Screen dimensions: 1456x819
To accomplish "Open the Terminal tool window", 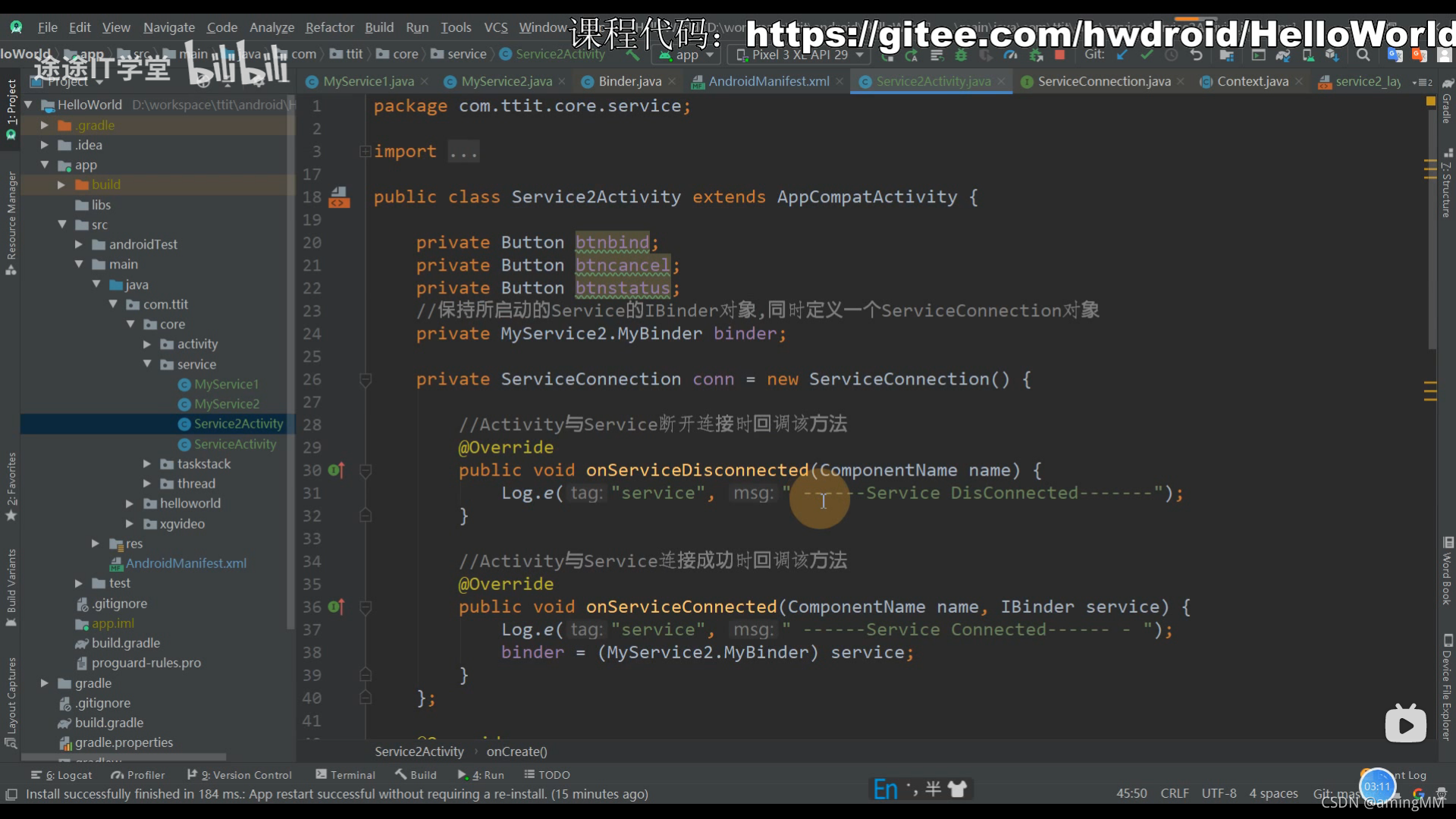I will point(346,775).
